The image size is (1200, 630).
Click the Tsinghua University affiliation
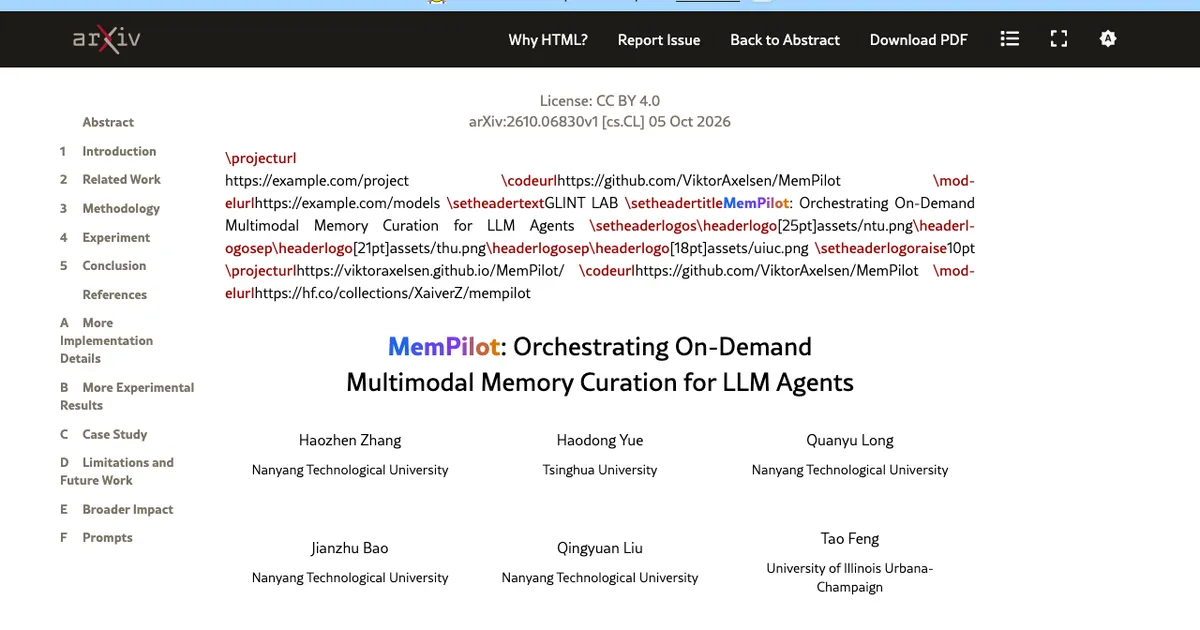(x=600, y=470)
